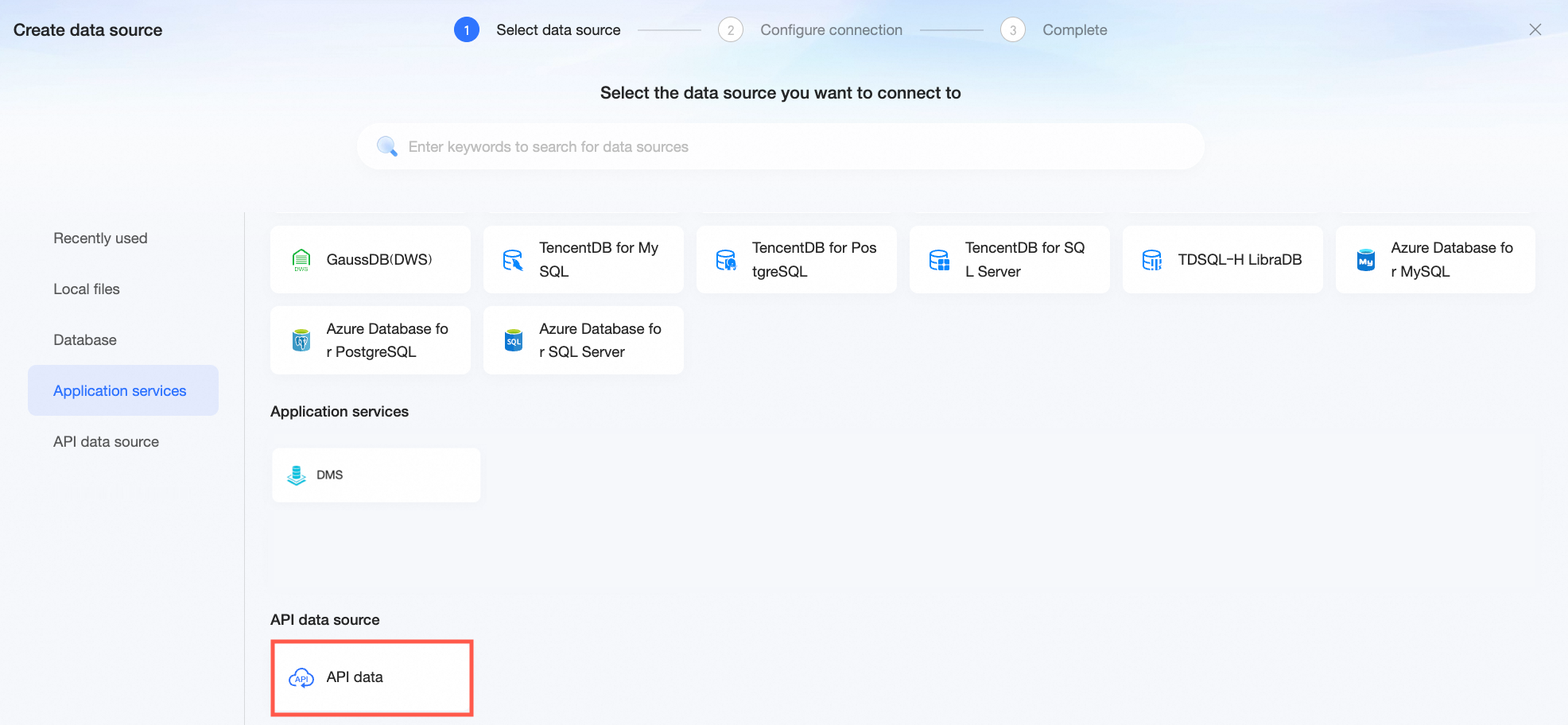Focus the data source keyword search field
This screenshot has height=725, width=1568.
tap(780, 146)
